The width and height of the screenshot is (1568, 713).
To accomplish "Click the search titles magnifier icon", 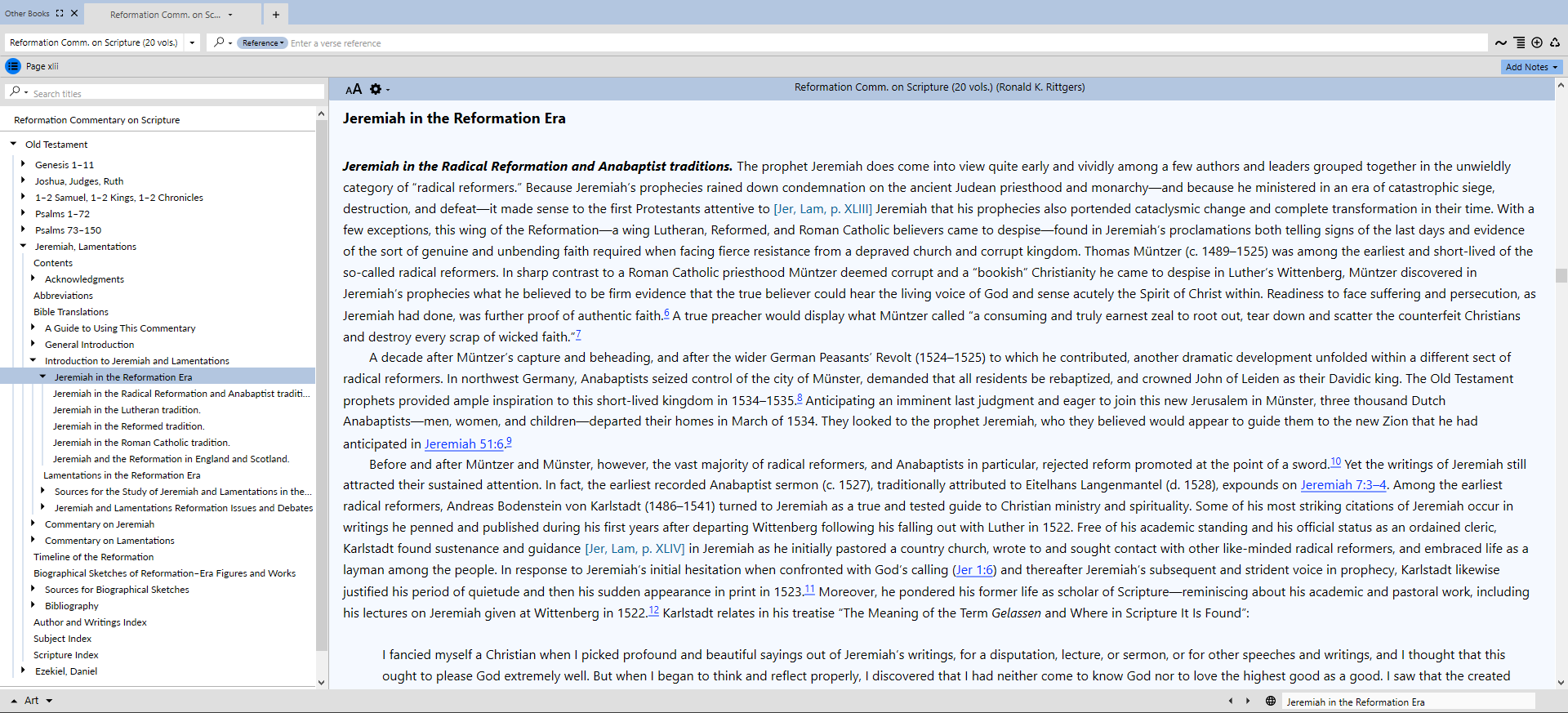I will tap(16, 92).
